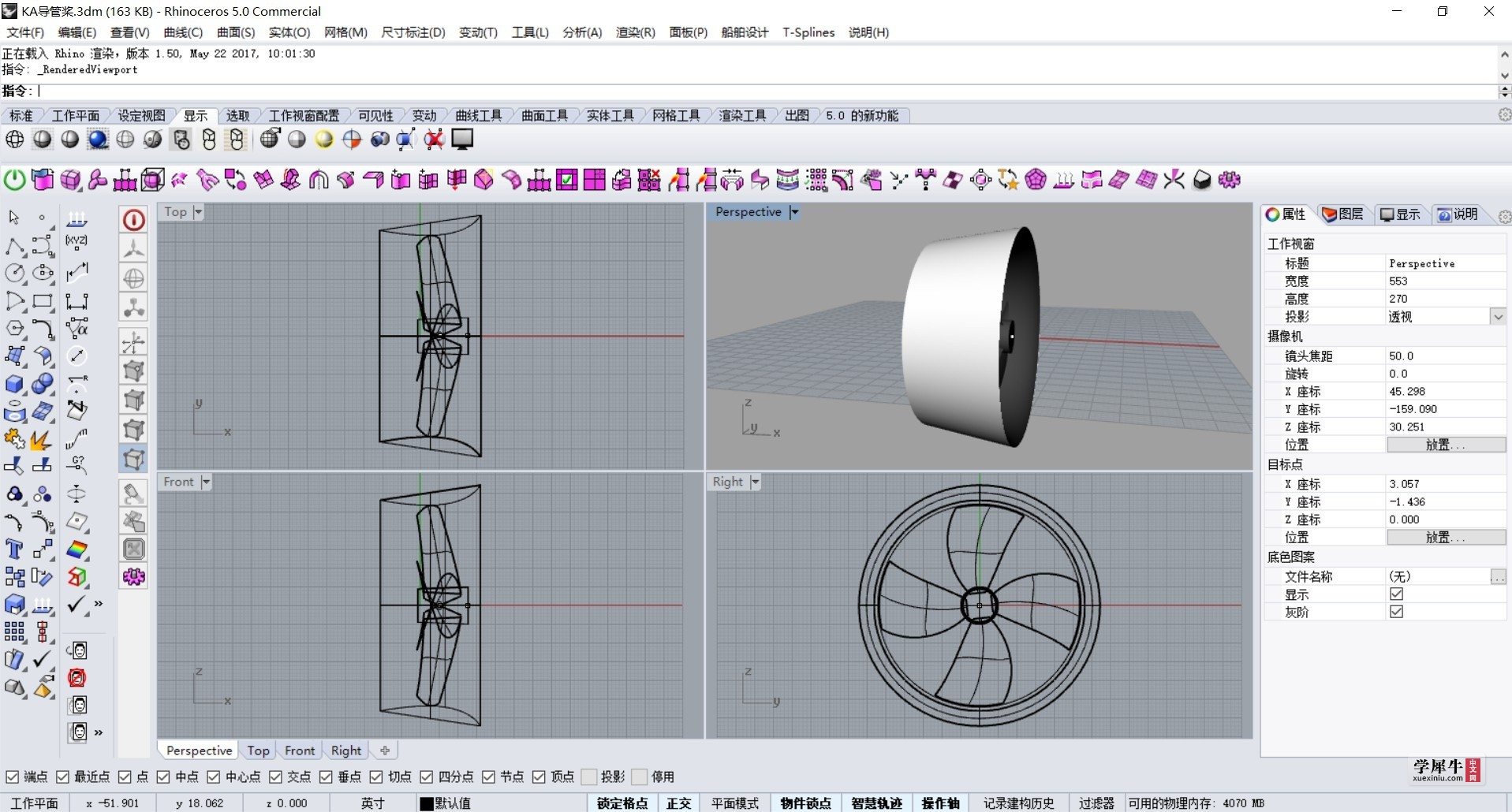Toggle the 中点 osnap checkbox

tap(163, 777)
